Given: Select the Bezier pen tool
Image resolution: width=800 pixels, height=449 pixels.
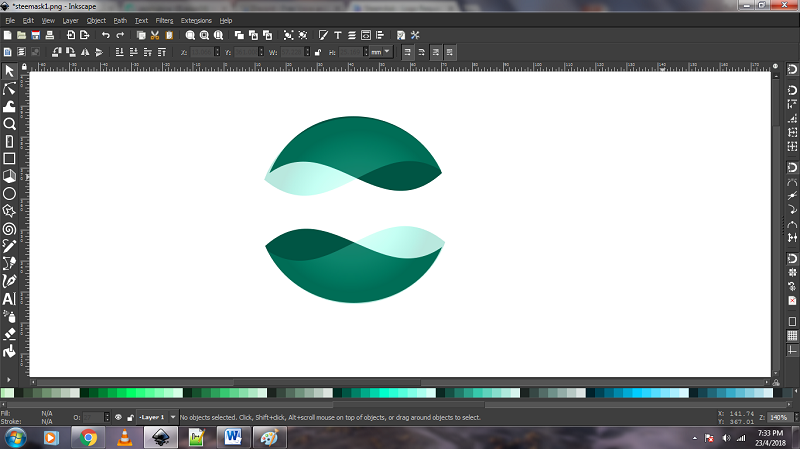Looking at the screenshot, I should 9,264.
